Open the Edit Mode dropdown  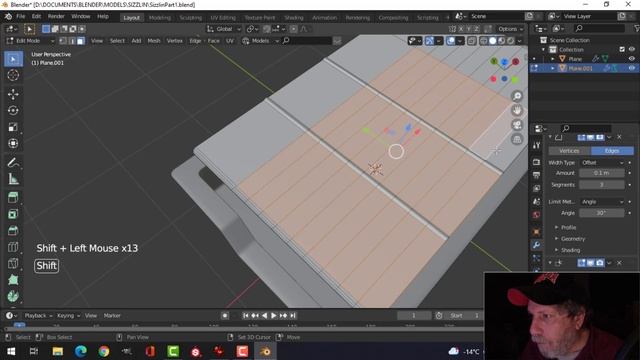[x=30, y=41]
